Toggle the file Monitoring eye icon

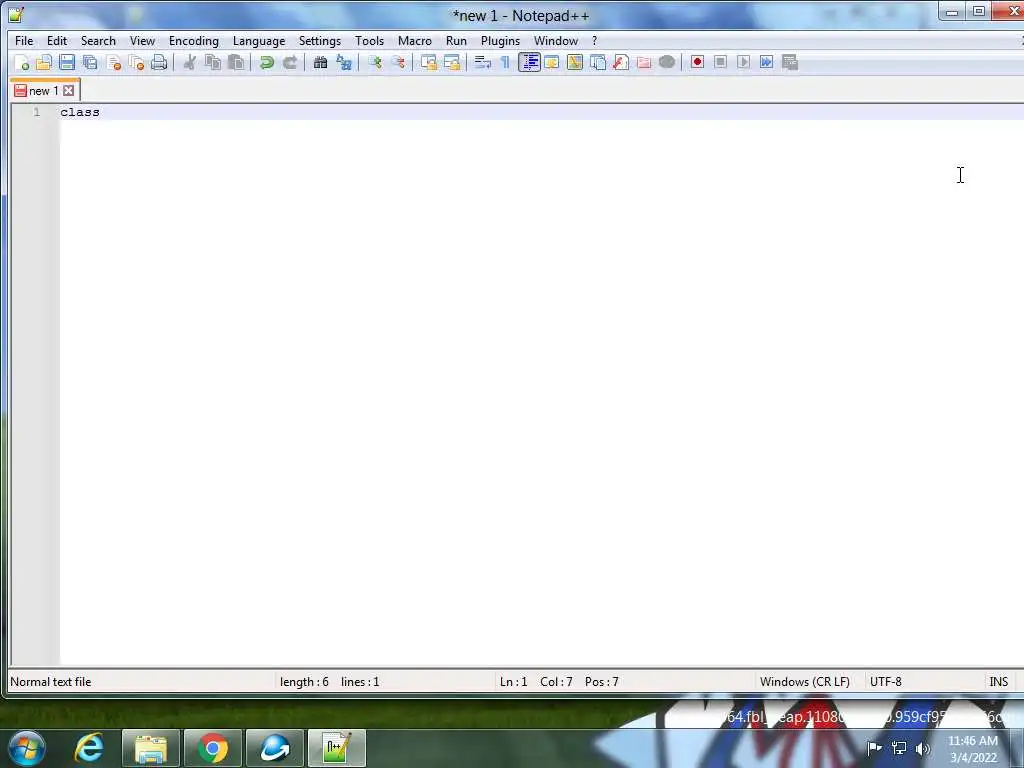click(667, 63)
